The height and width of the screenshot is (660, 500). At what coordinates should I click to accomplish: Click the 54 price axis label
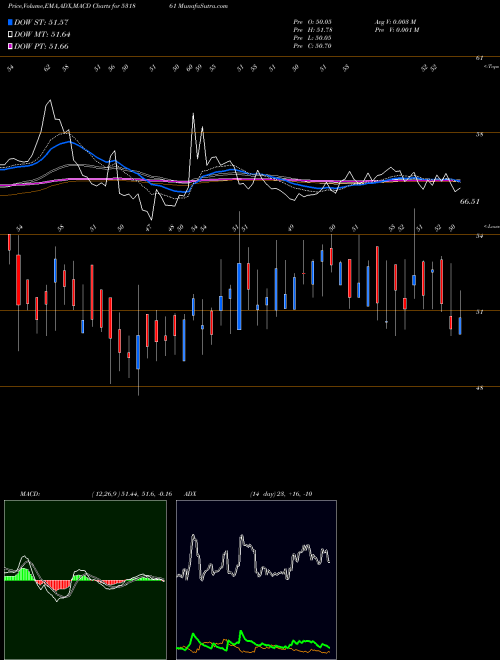(x=479, y=236)
